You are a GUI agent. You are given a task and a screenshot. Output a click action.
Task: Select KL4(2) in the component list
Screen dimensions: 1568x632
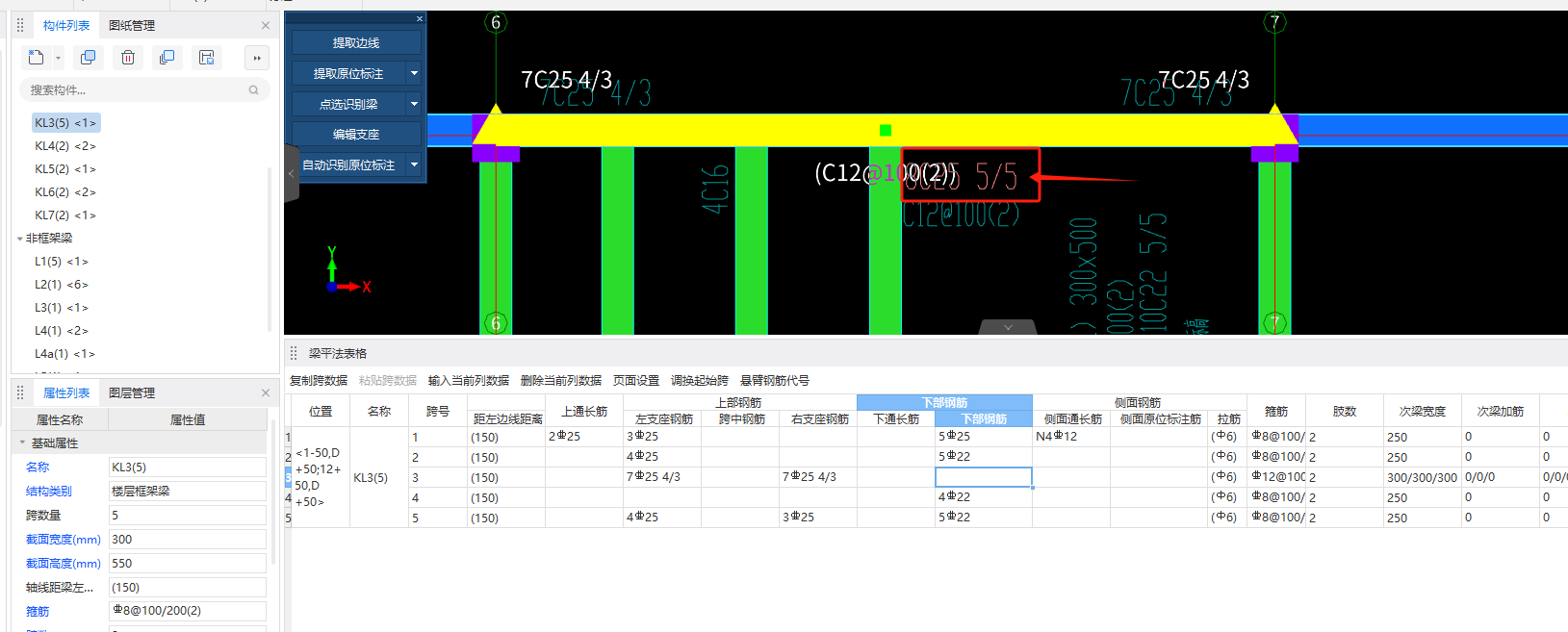pos(65,146)
